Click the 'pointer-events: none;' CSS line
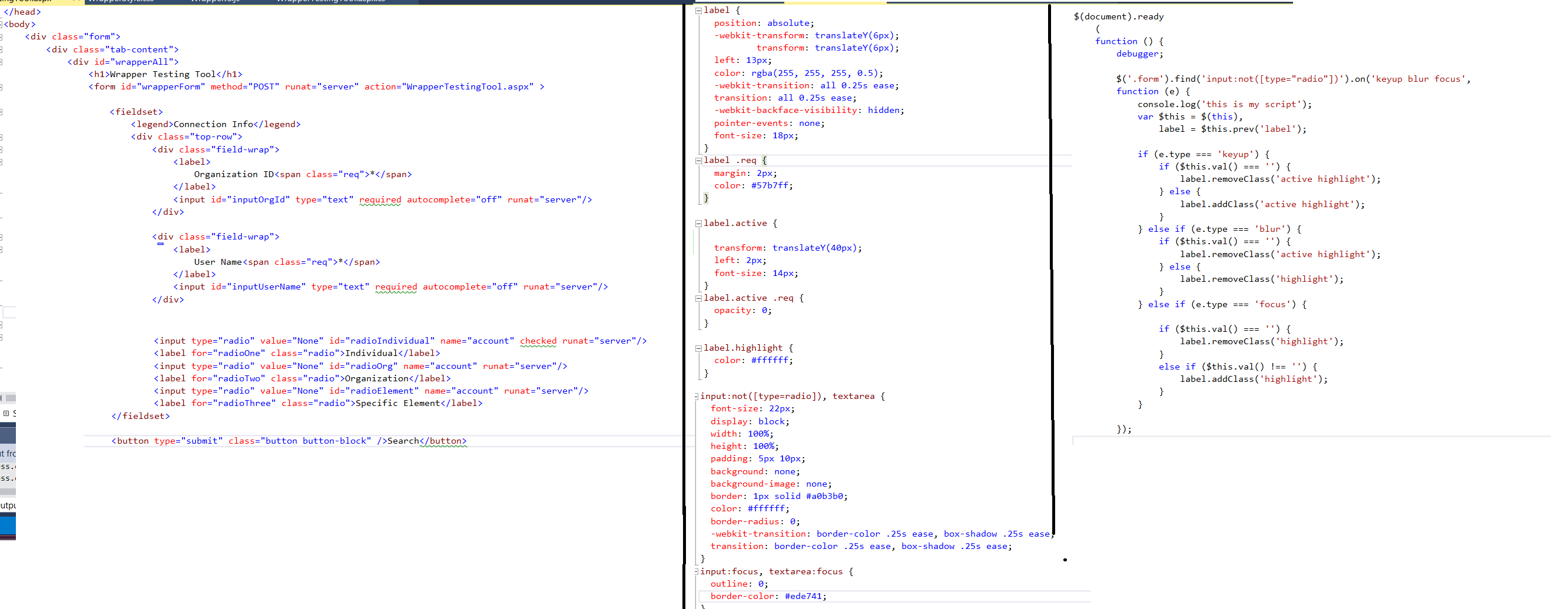This screenshot has height=609, width=1568. (x=770, y=123)
